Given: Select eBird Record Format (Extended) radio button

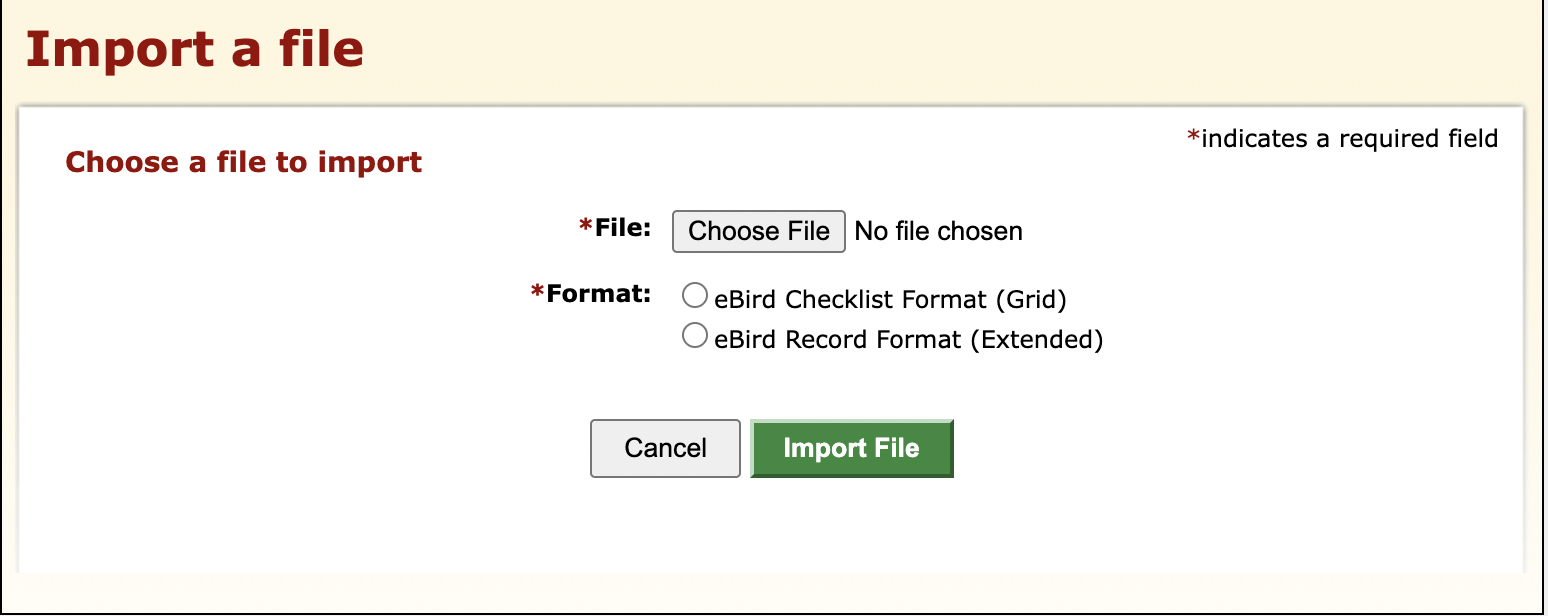Looking at the screenshot, I should point(694,337).
